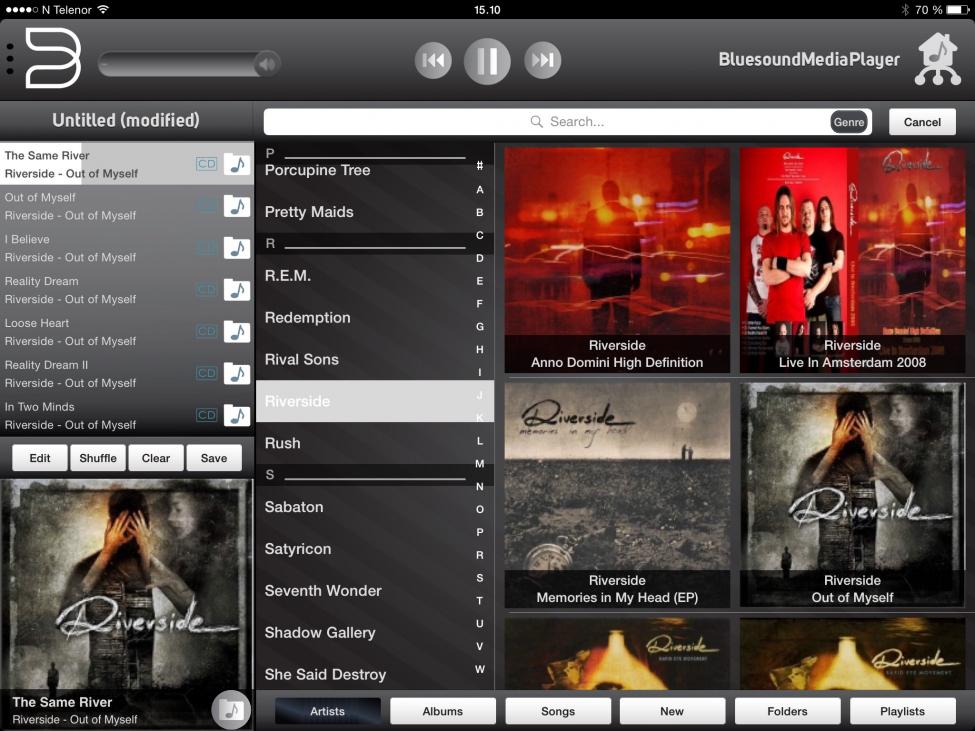Open the Bluesound logo menu
The width and height of the screenshot is (975, 731).
tap(53, 58)
